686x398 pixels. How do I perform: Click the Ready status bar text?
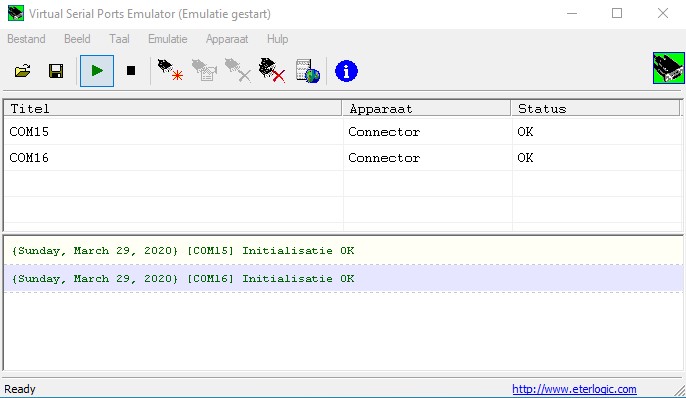20,389
